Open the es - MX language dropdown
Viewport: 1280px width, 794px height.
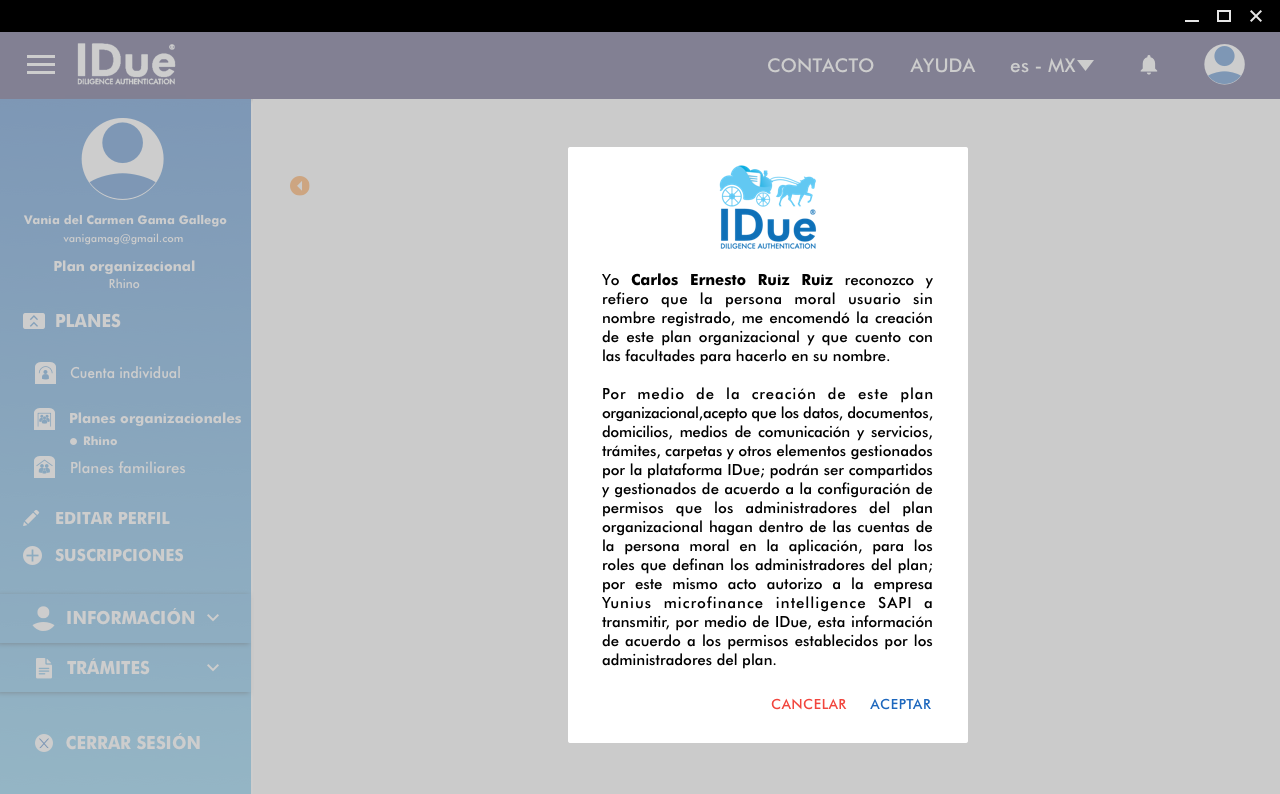coord(1051,66)
